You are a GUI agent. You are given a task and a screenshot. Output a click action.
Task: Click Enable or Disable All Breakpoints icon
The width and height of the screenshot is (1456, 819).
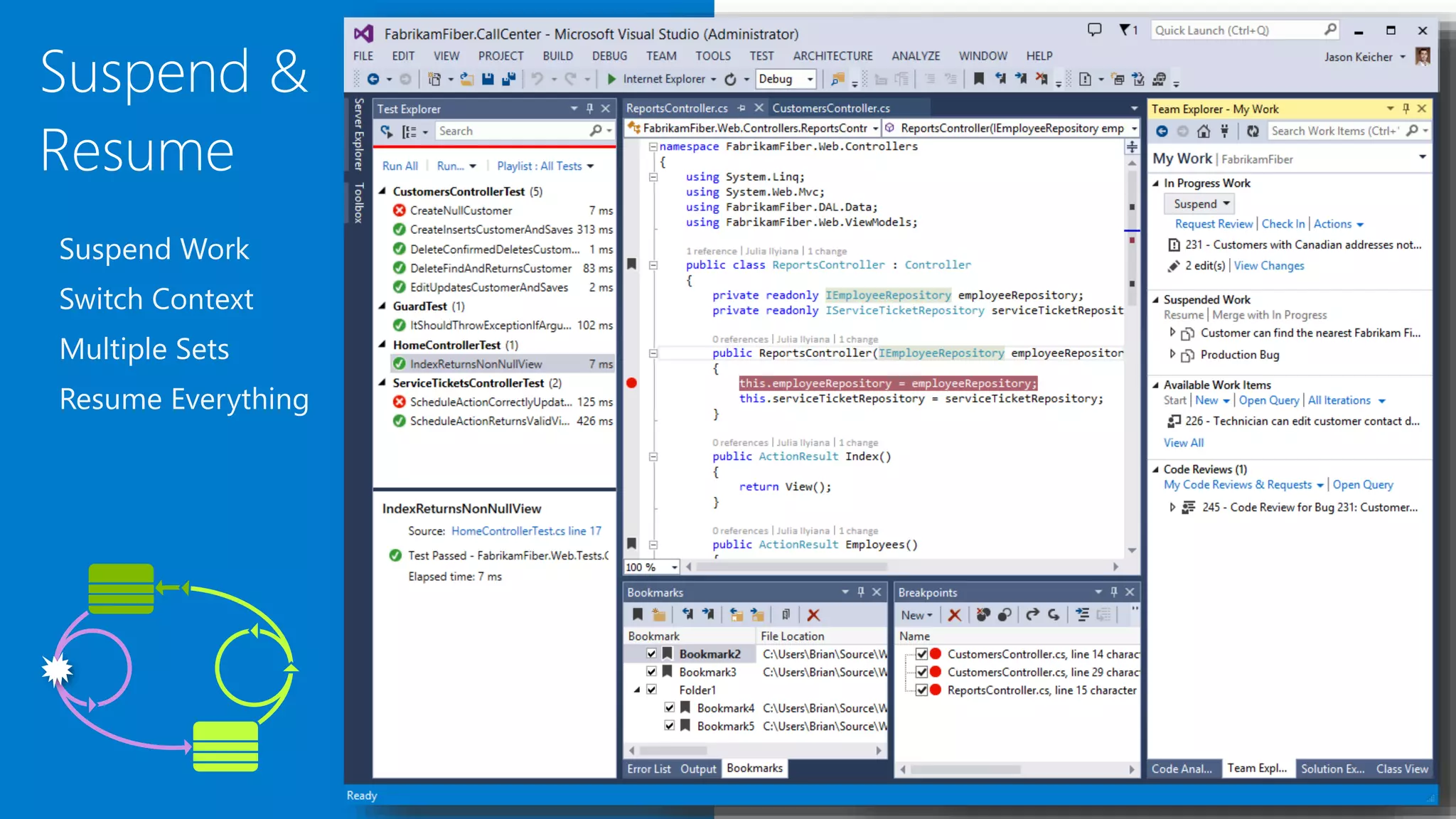1005,614
